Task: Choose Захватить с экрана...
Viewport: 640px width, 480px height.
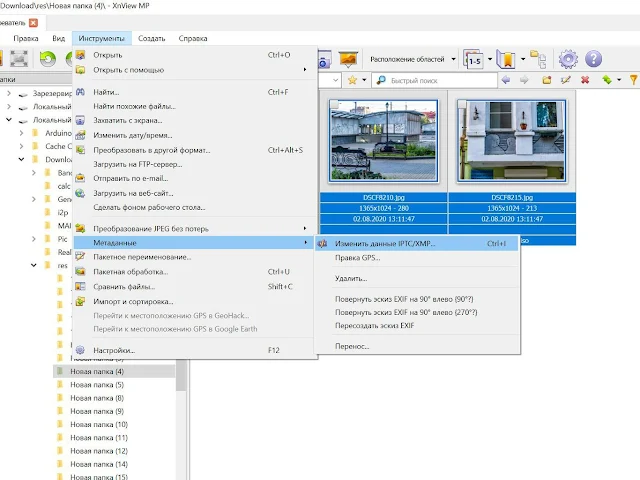Action: pos(195,120)
